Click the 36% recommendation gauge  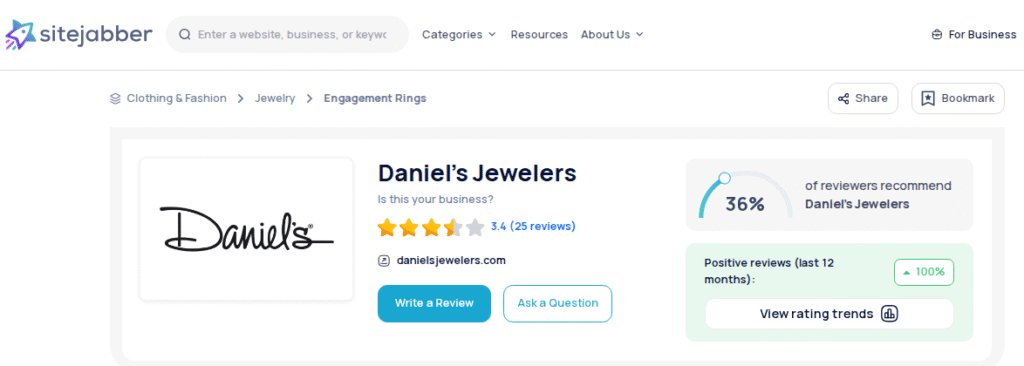744,195
